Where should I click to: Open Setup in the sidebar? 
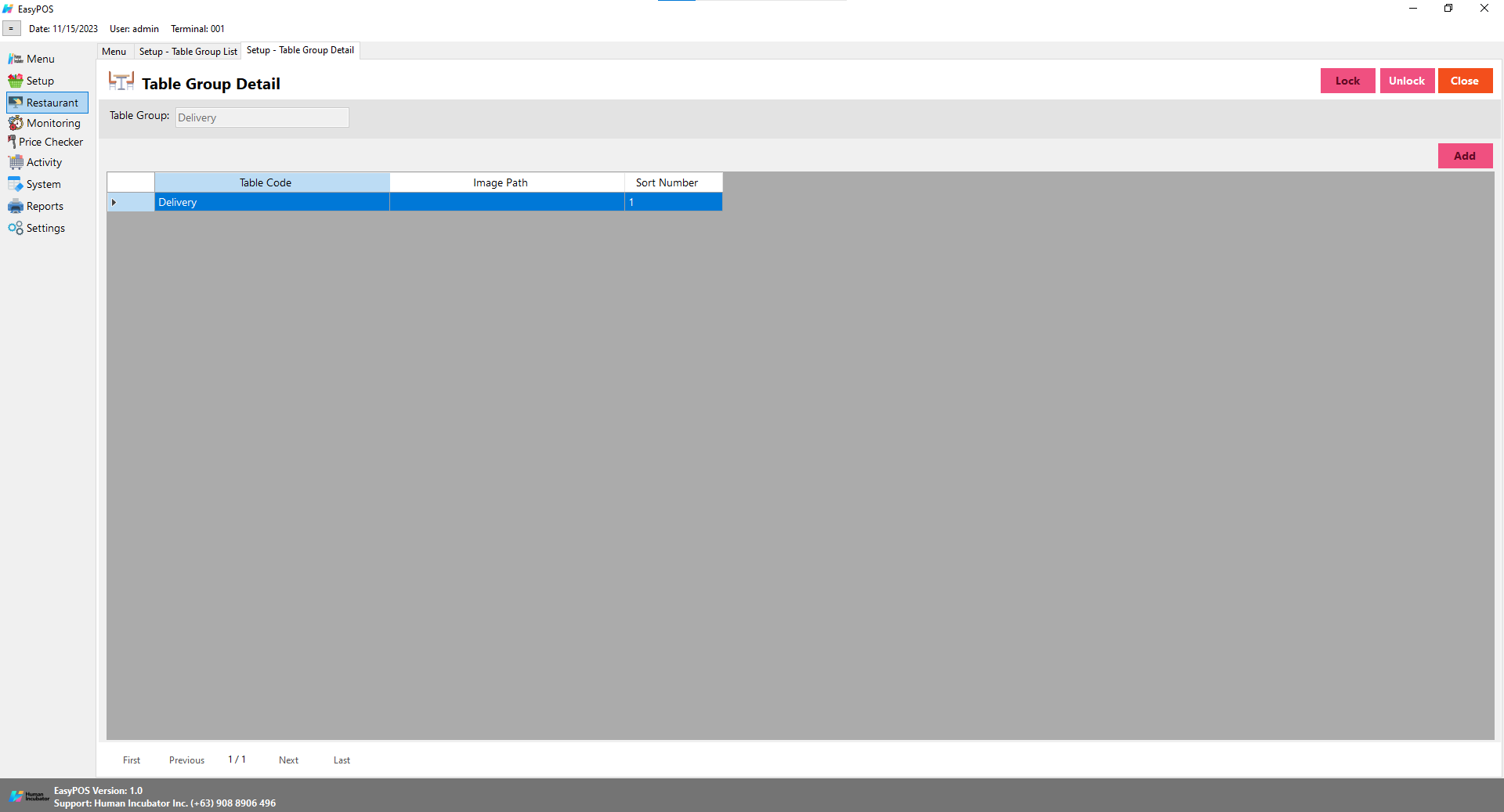click(40, 81)
